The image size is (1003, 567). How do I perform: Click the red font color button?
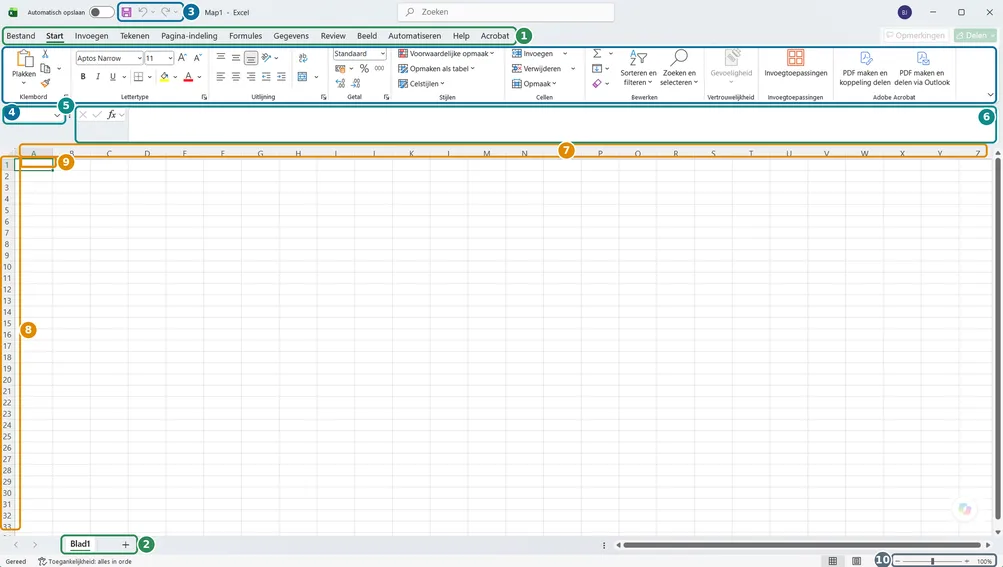point(188,77)
